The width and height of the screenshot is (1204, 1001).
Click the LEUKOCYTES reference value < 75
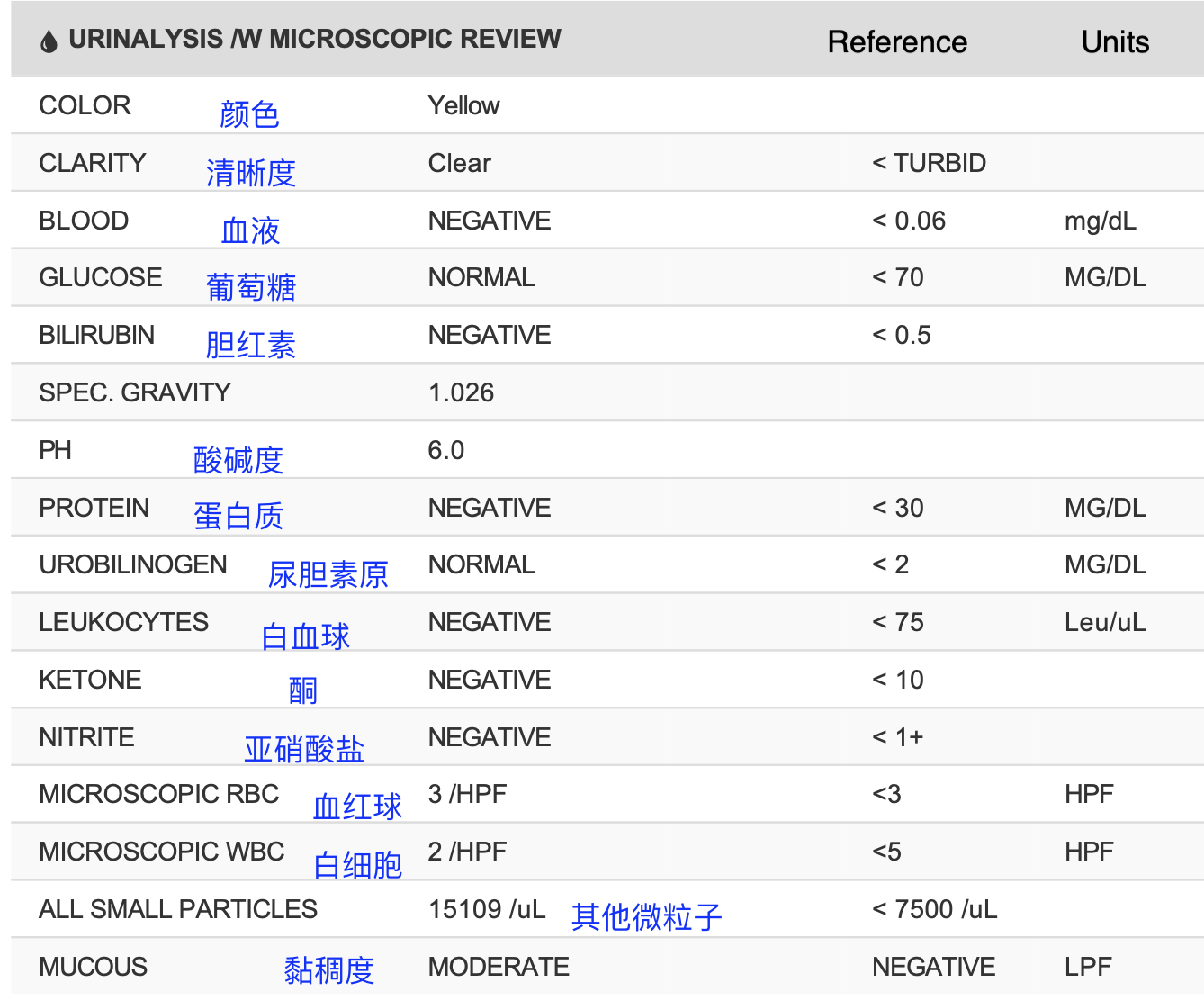898,622
